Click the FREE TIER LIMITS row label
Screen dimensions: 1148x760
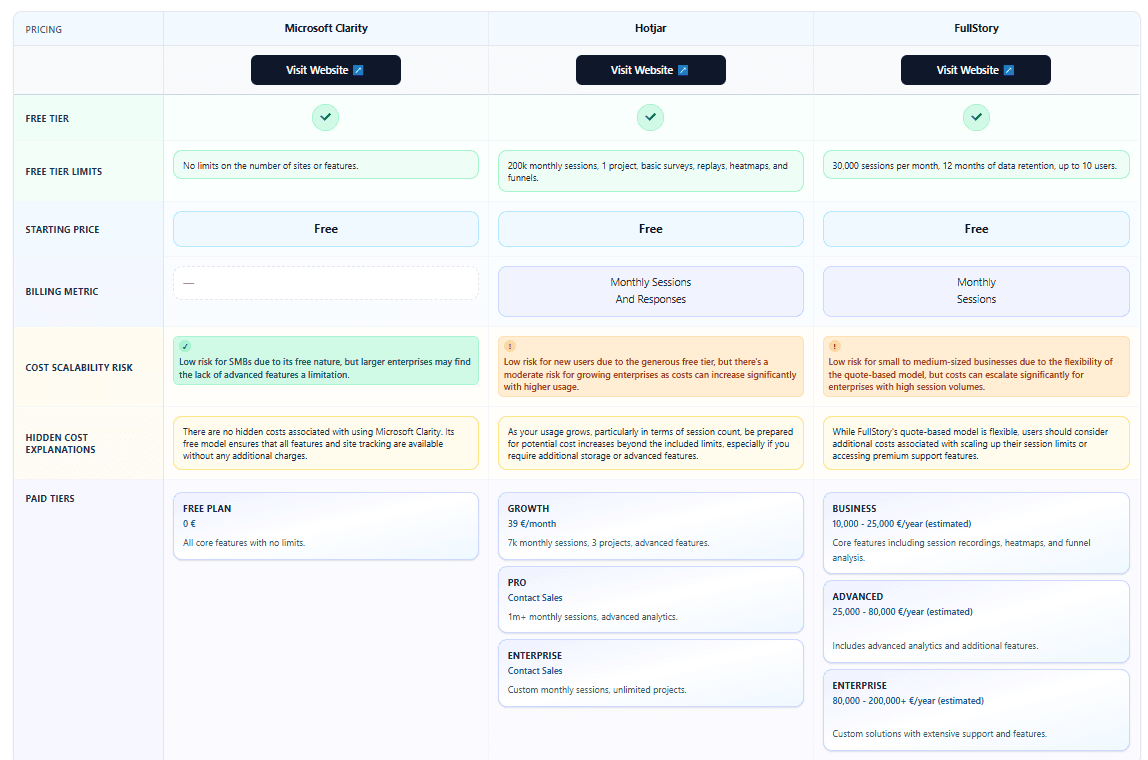pyautogui.click(x=64, y=171)
